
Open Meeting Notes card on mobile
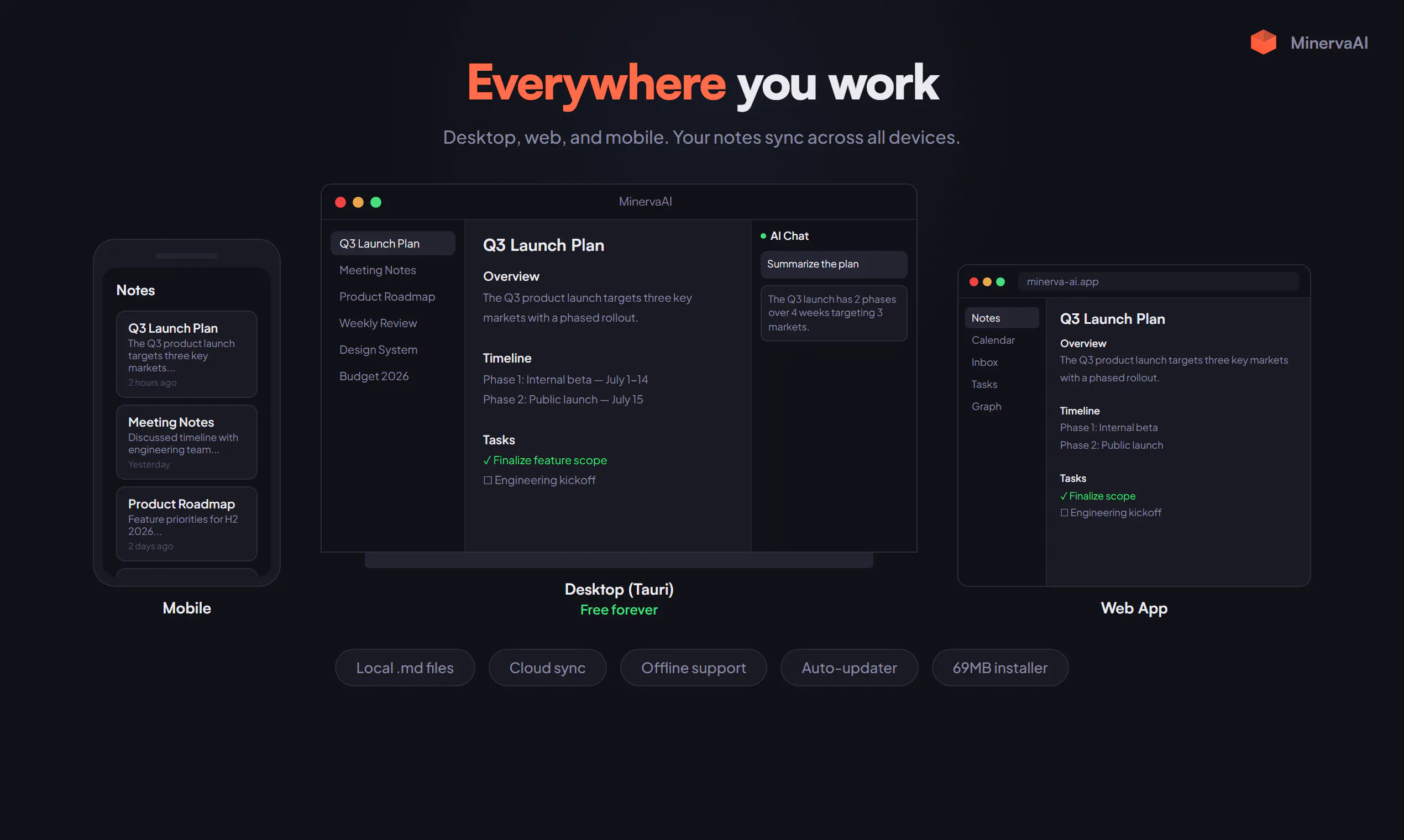187,442
